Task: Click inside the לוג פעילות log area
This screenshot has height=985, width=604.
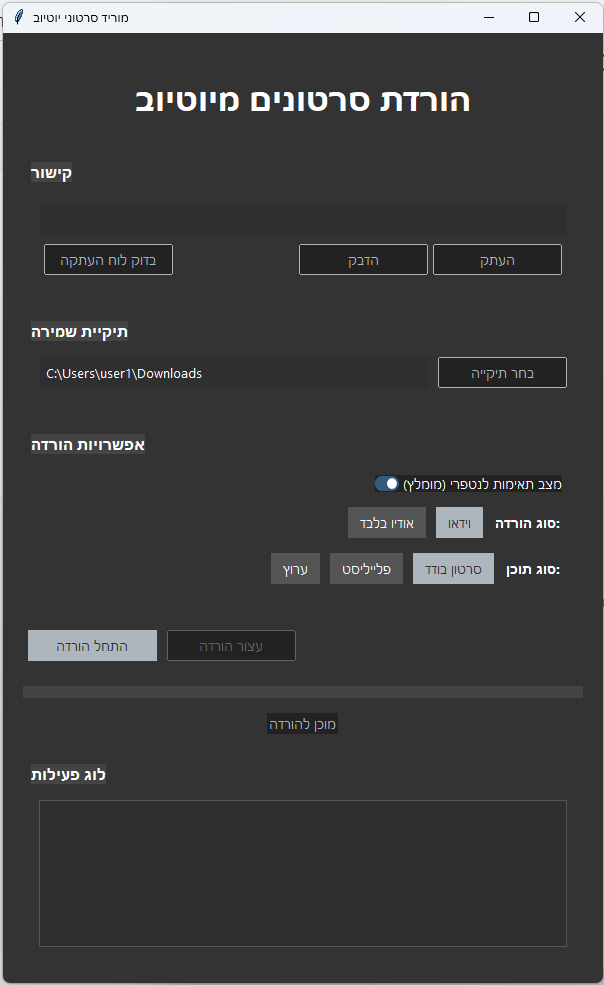Action: pyautogui.click(x=302, y=873)
